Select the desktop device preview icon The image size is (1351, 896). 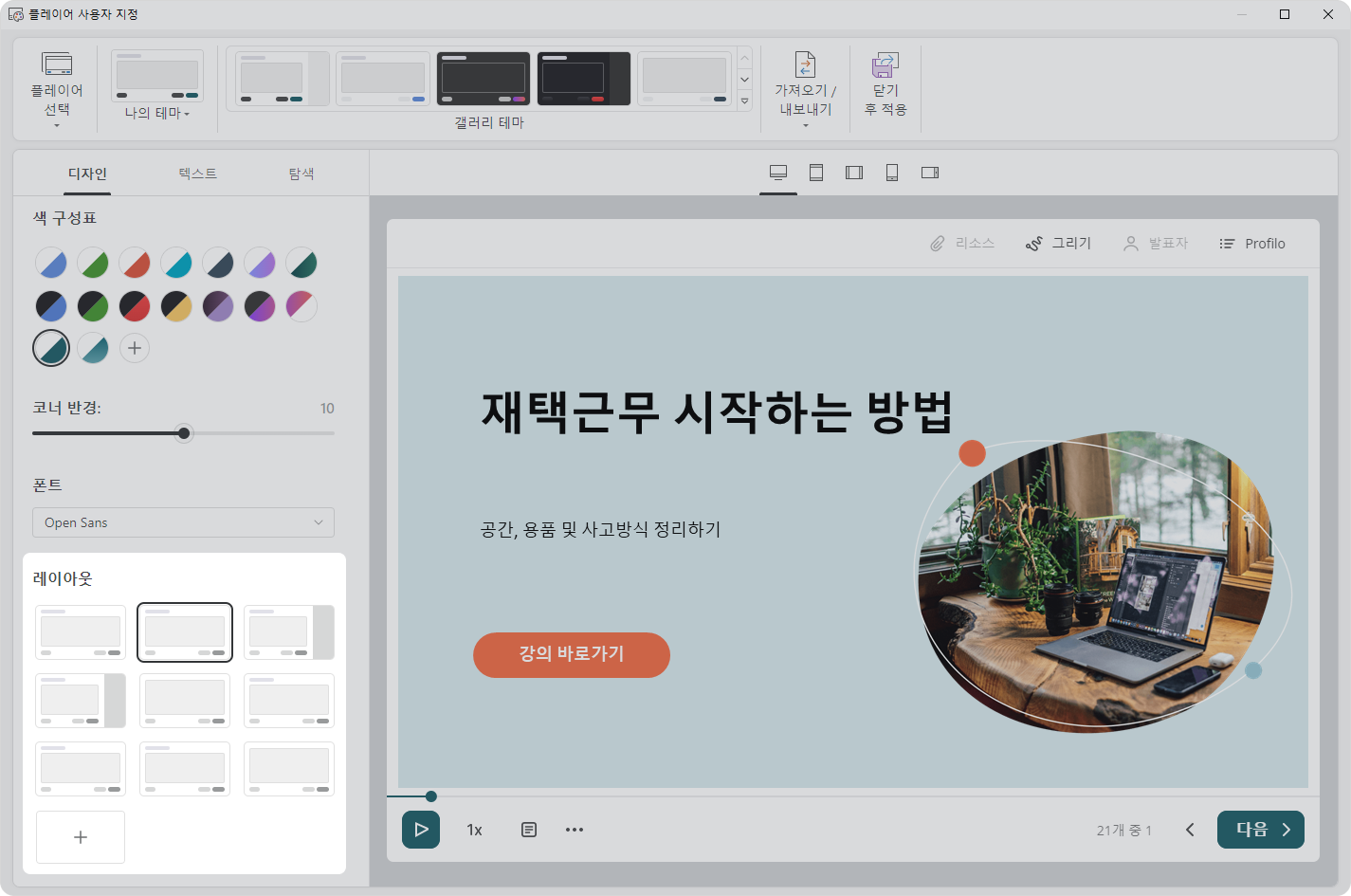(778, 173)
